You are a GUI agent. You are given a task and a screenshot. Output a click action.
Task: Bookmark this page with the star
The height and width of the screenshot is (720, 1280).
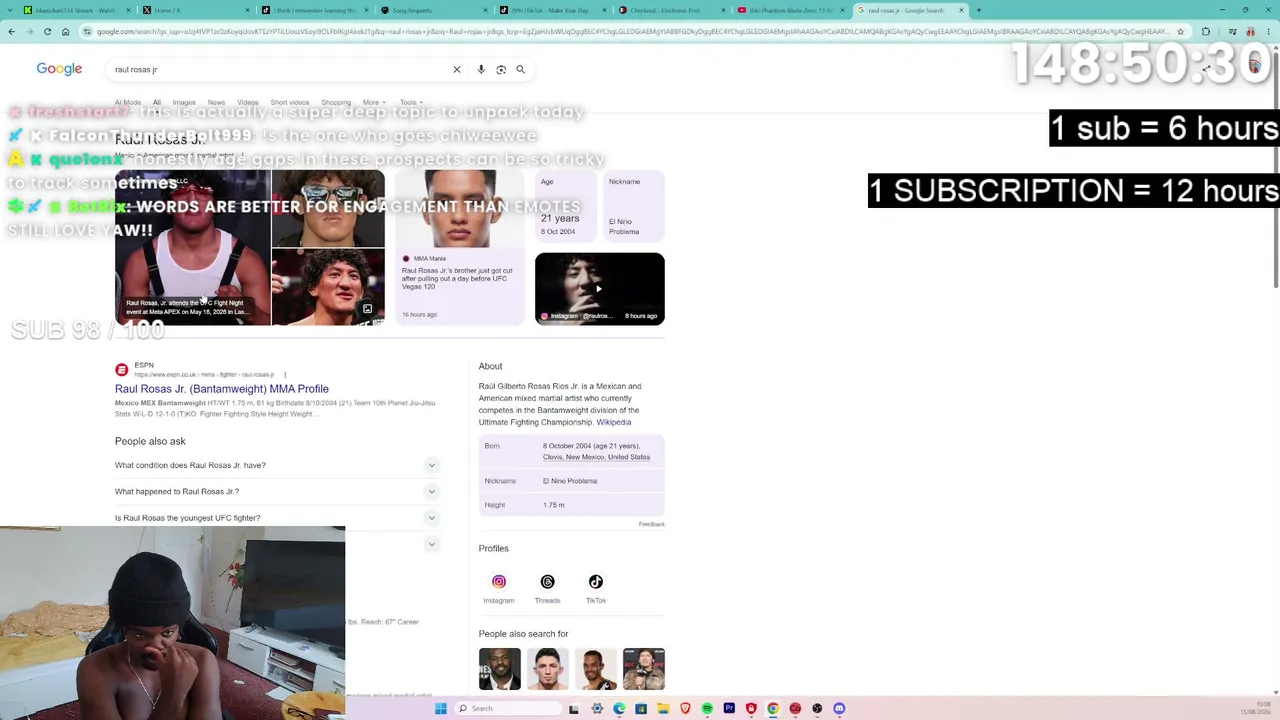(1180, 32)
